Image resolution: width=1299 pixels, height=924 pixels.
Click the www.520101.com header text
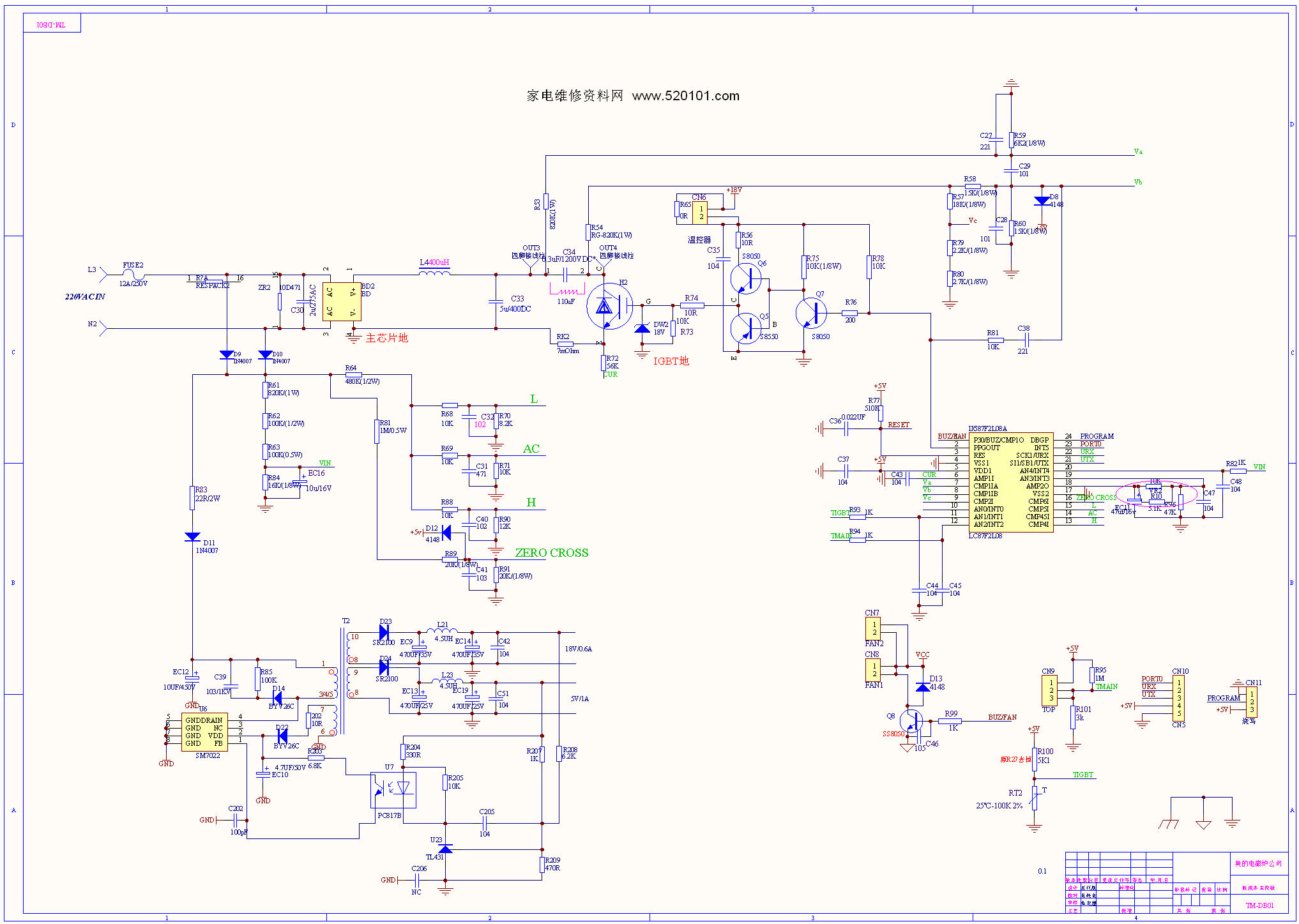point(686,96)
